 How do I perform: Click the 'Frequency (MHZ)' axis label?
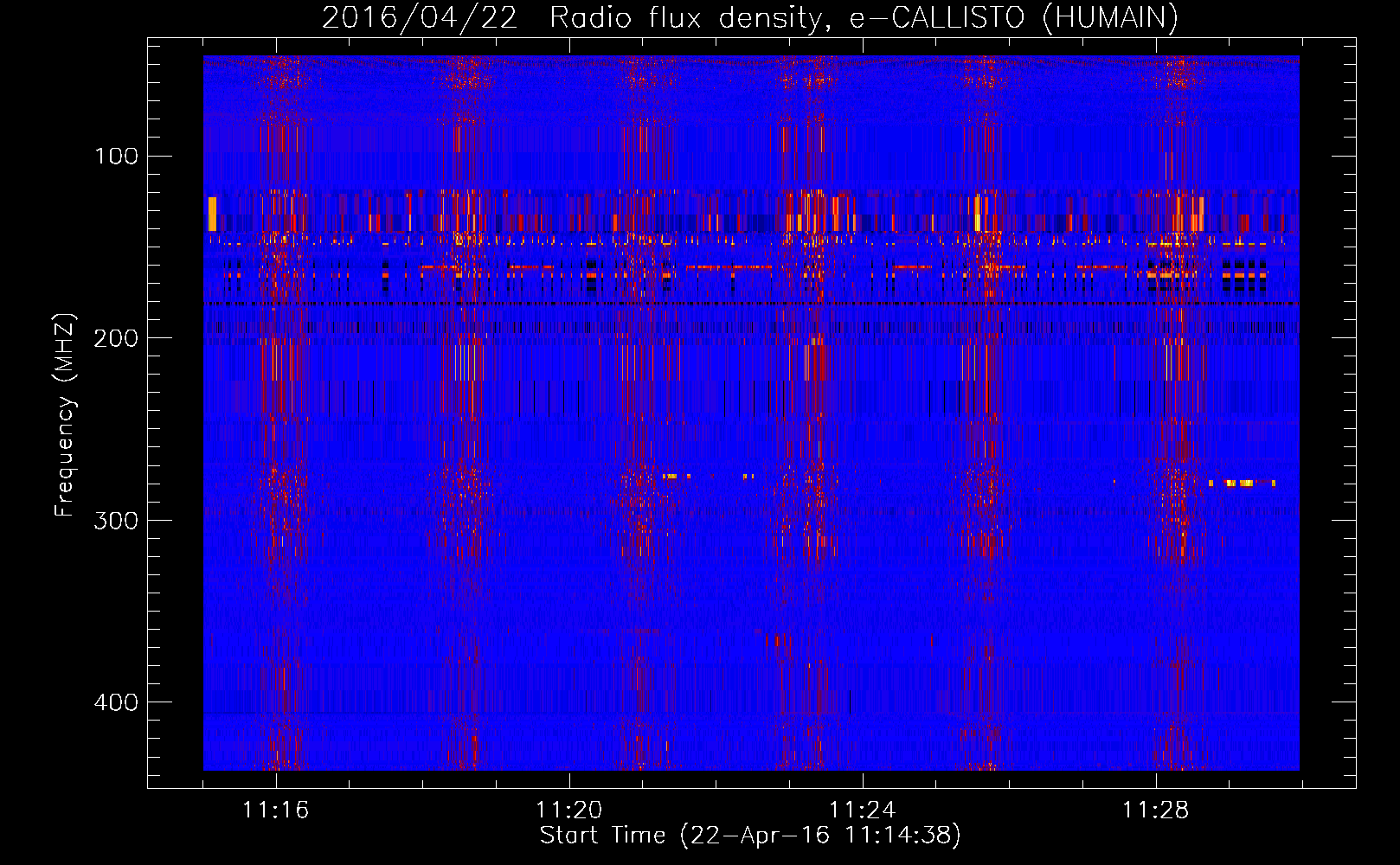tap(65, 415)
